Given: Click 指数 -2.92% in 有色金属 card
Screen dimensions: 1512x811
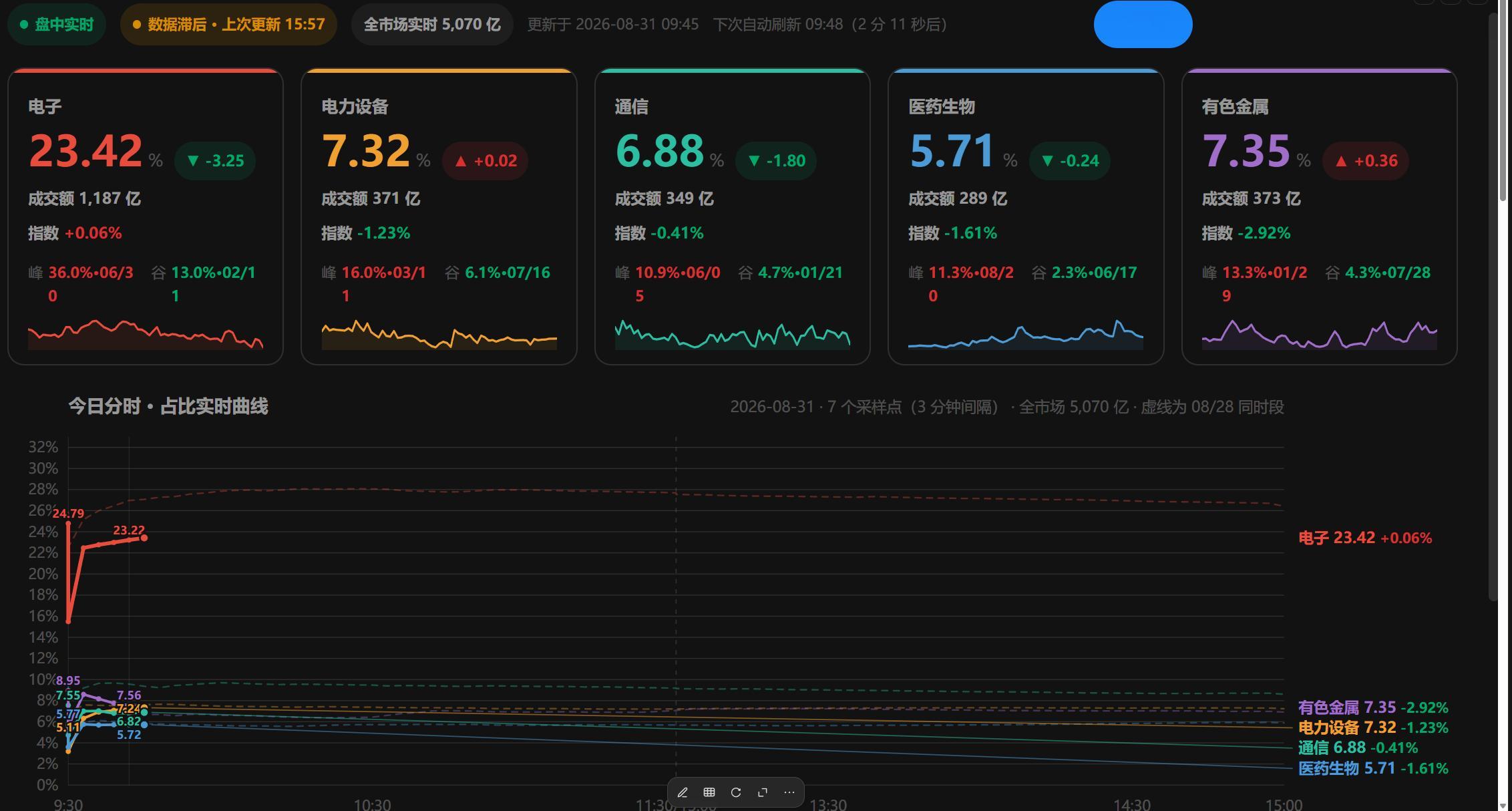Looking at the screenshot, I should pyautogui.click(x=1246, y=233).
